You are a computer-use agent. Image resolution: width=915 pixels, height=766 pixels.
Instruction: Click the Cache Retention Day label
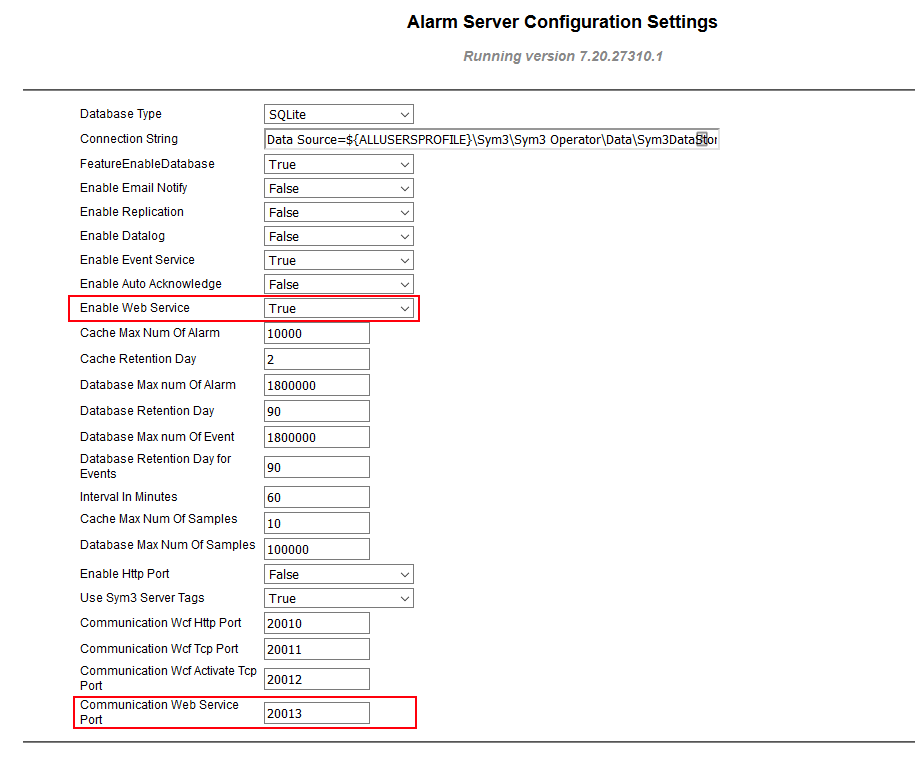click(138, 359)
